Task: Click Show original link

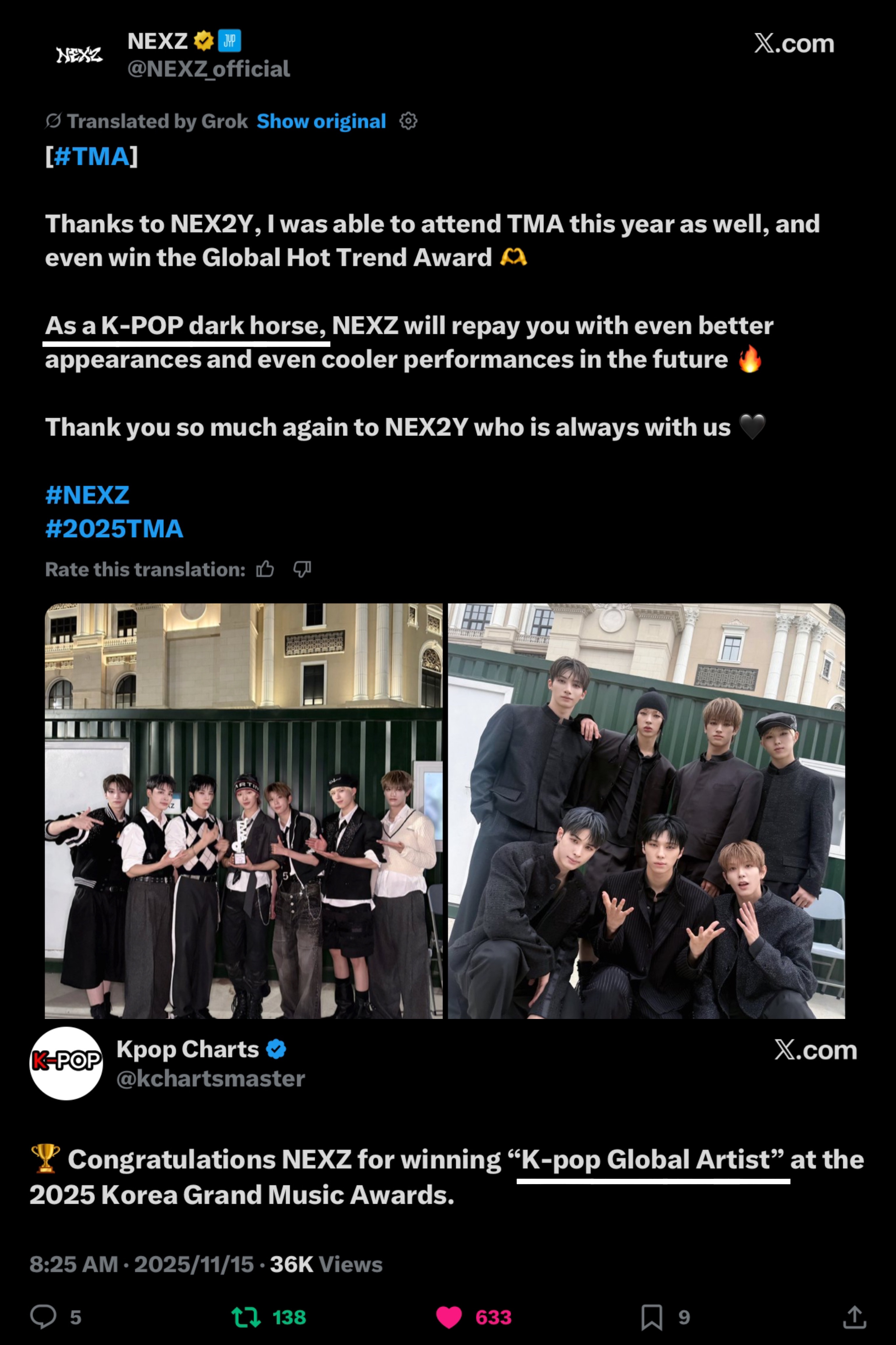Action: pyautogui.click(x=321, y=121)
